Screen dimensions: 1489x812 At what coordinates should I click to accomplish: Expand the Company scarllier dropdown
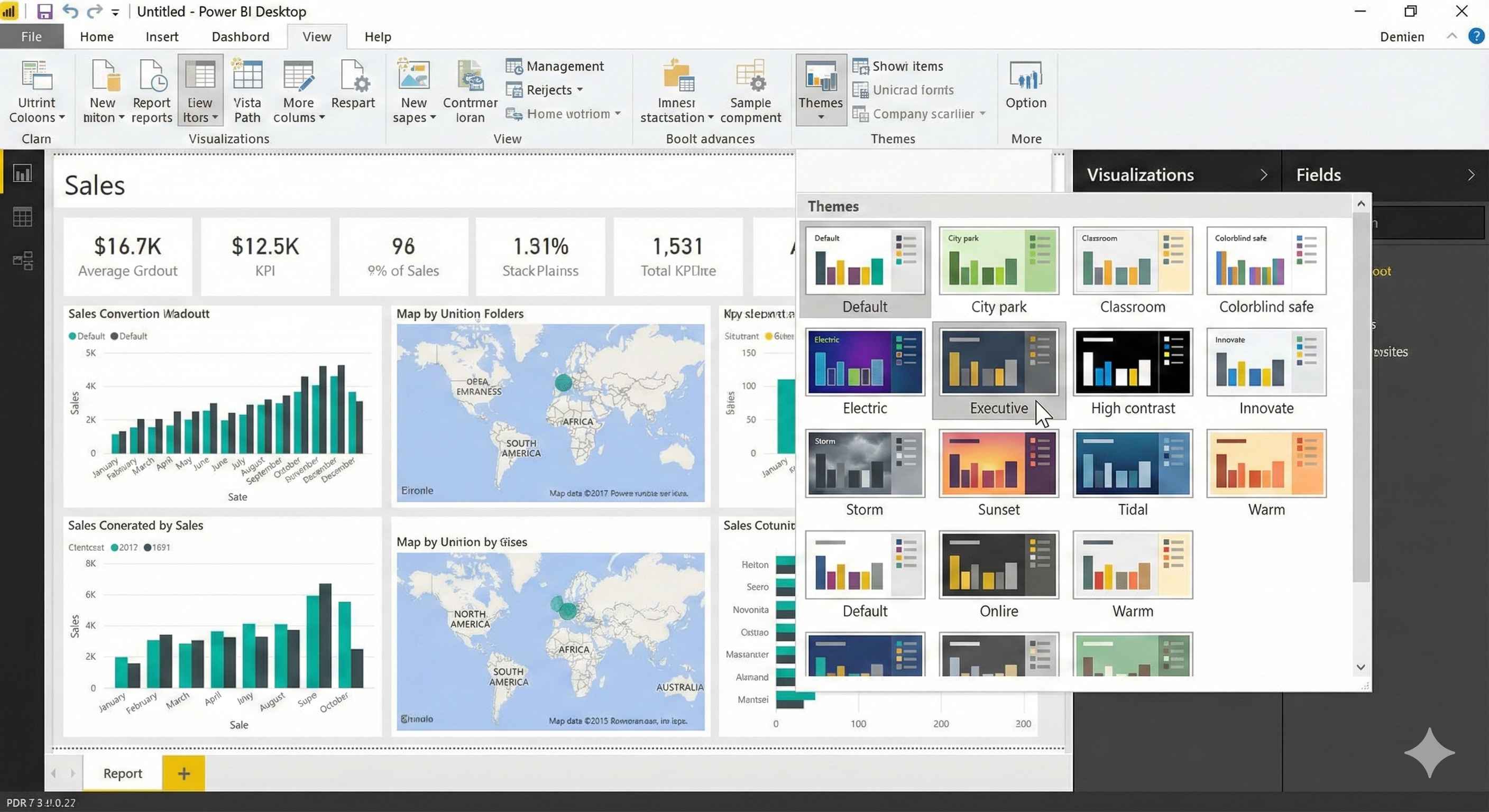(x=982, y=114)
